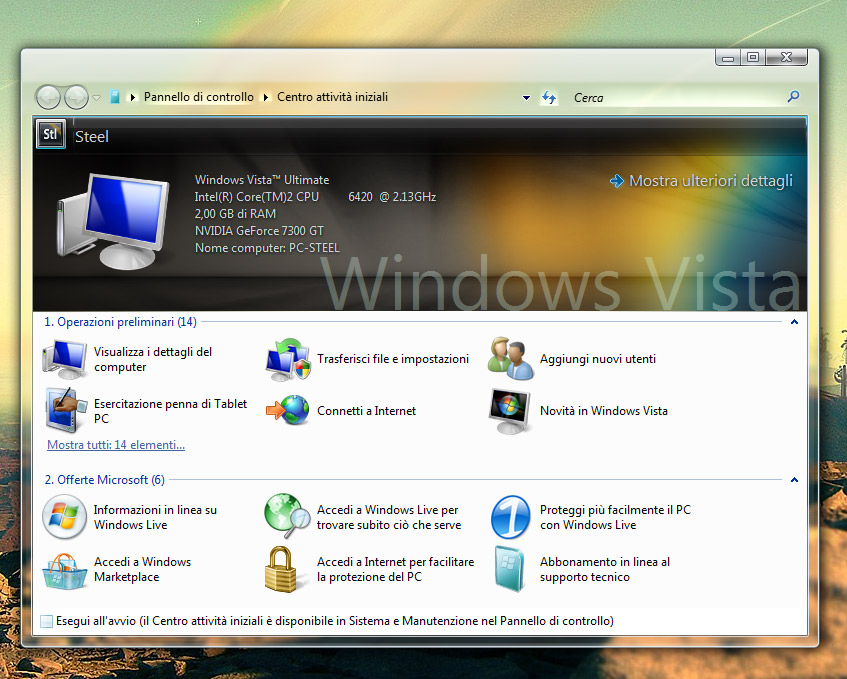Screen dimensions: 847x679
Task: Open Visualizza i dettagli del computer text
Action: coord(153,359)
